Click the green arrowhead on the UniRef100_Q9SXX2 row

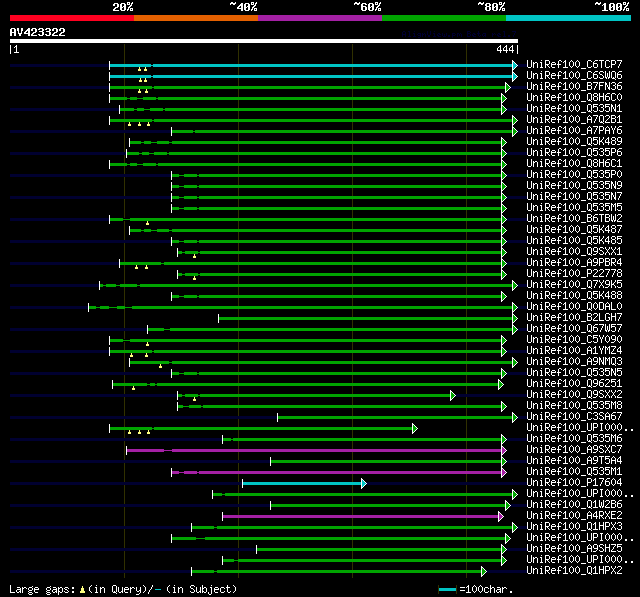[453, 395]
